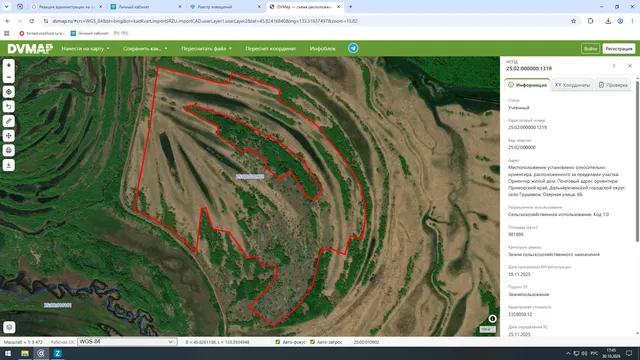
Task: Click the DVMAP logo
Action: [x=30, y=49]
